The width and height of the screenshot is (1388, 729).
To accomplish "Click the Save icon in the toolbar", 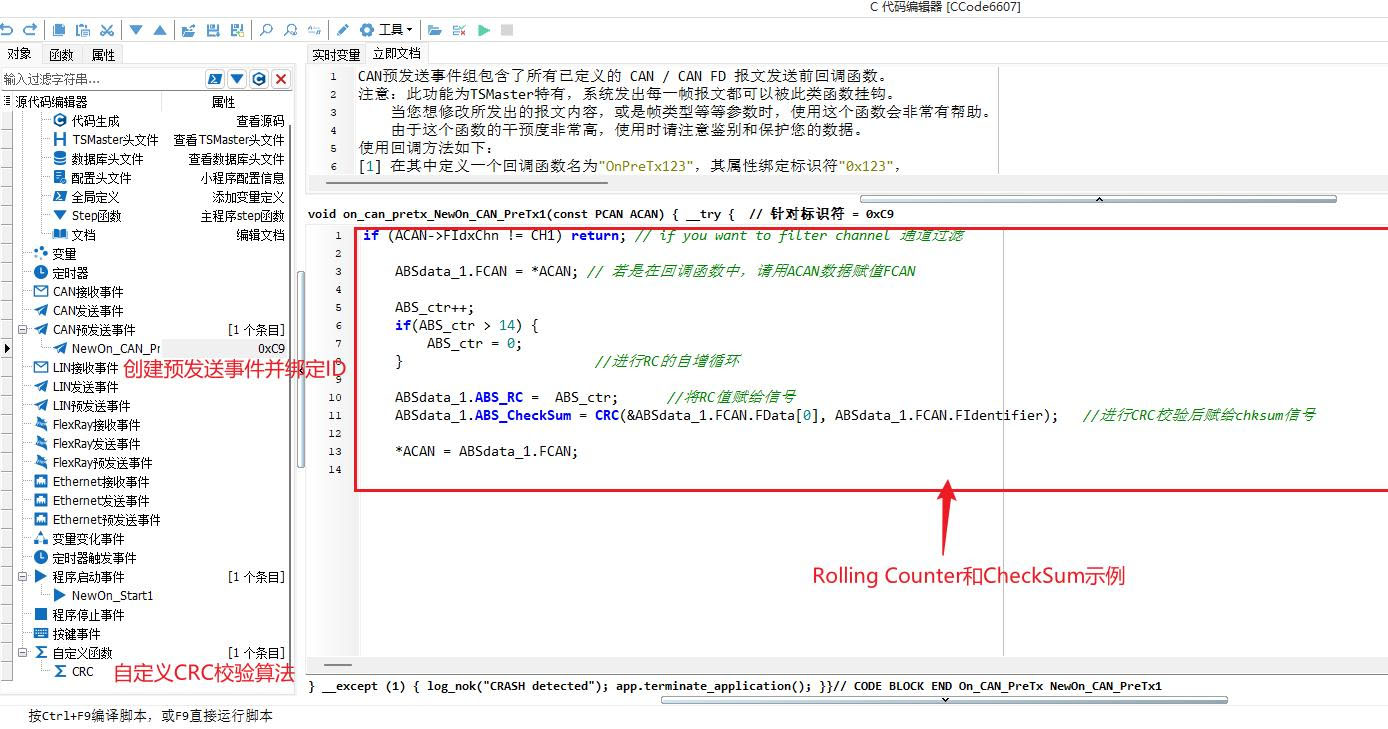I will pyautogui.click(x=212, y=30).
